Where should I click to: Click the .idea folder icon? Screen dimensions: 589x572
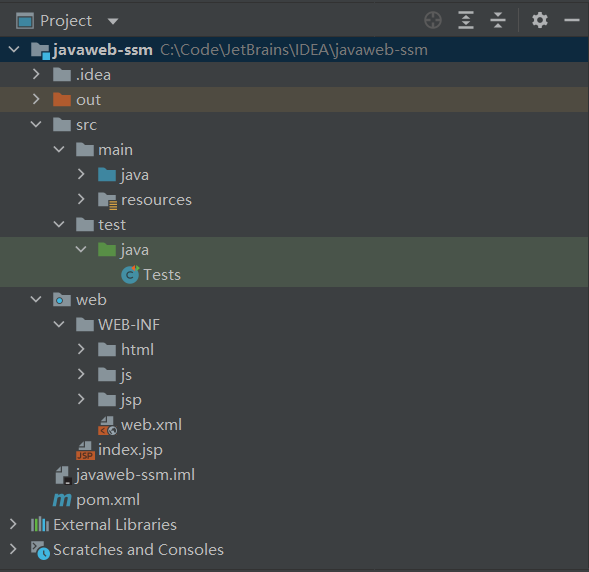(x=62, y=74)
